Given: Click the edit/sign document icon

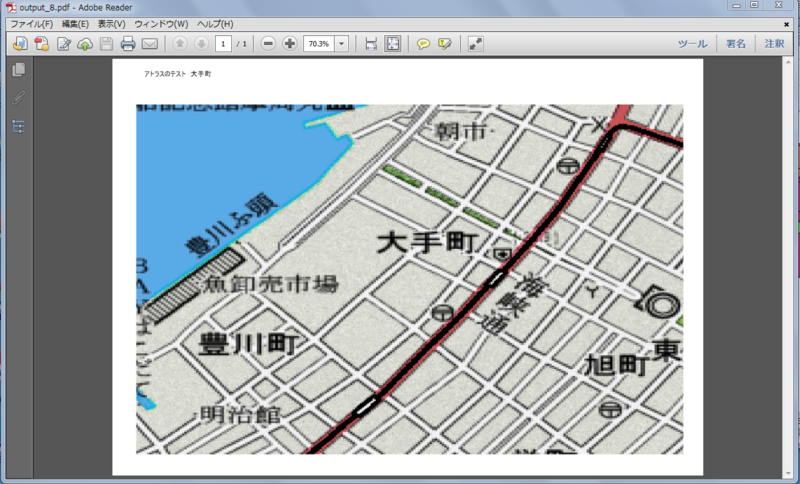Looking at the screenshot, I should (x=64, y=44).
